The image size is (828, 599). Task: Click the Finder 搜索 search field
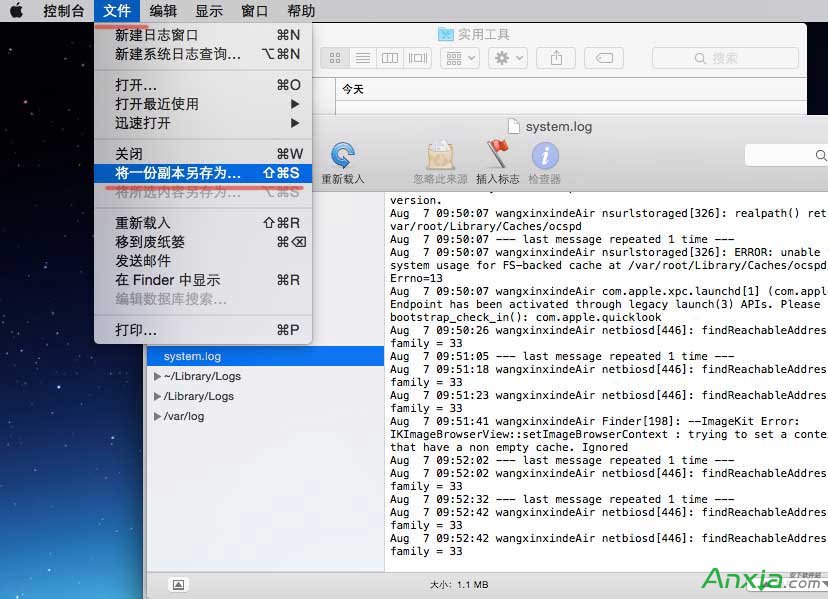pos(725,58)
